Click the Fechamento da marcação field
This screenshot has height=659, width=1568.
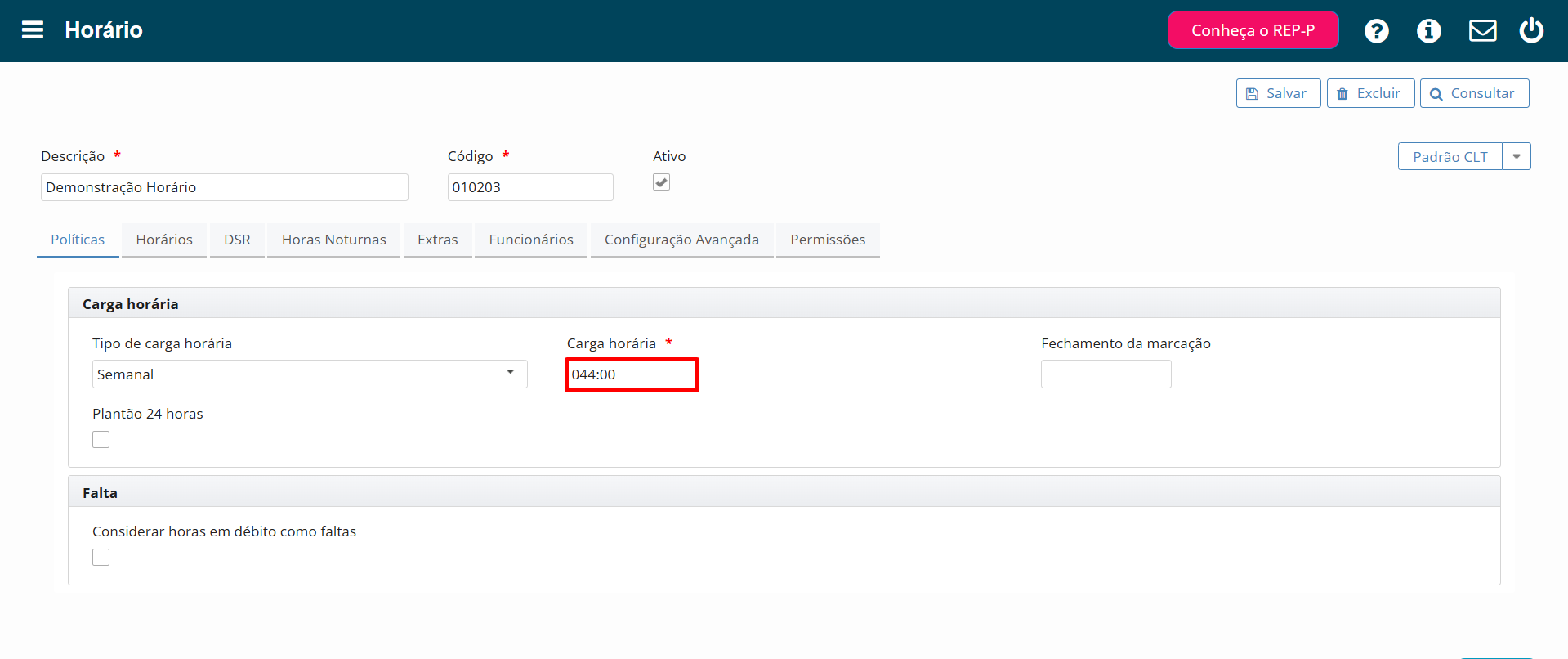coord(1106,374)
